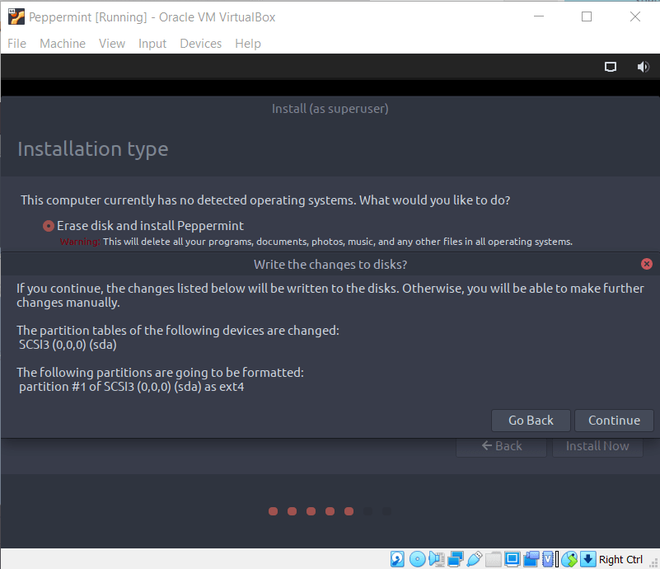Open the Machine menu

(x=62, y=43)
